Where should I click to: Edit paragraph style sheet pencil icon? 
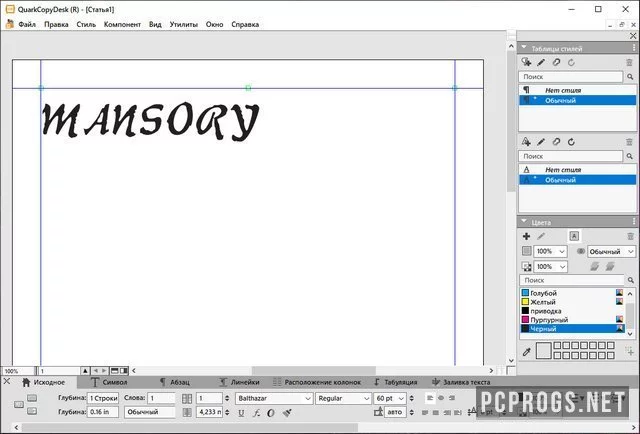click(541, 62)
